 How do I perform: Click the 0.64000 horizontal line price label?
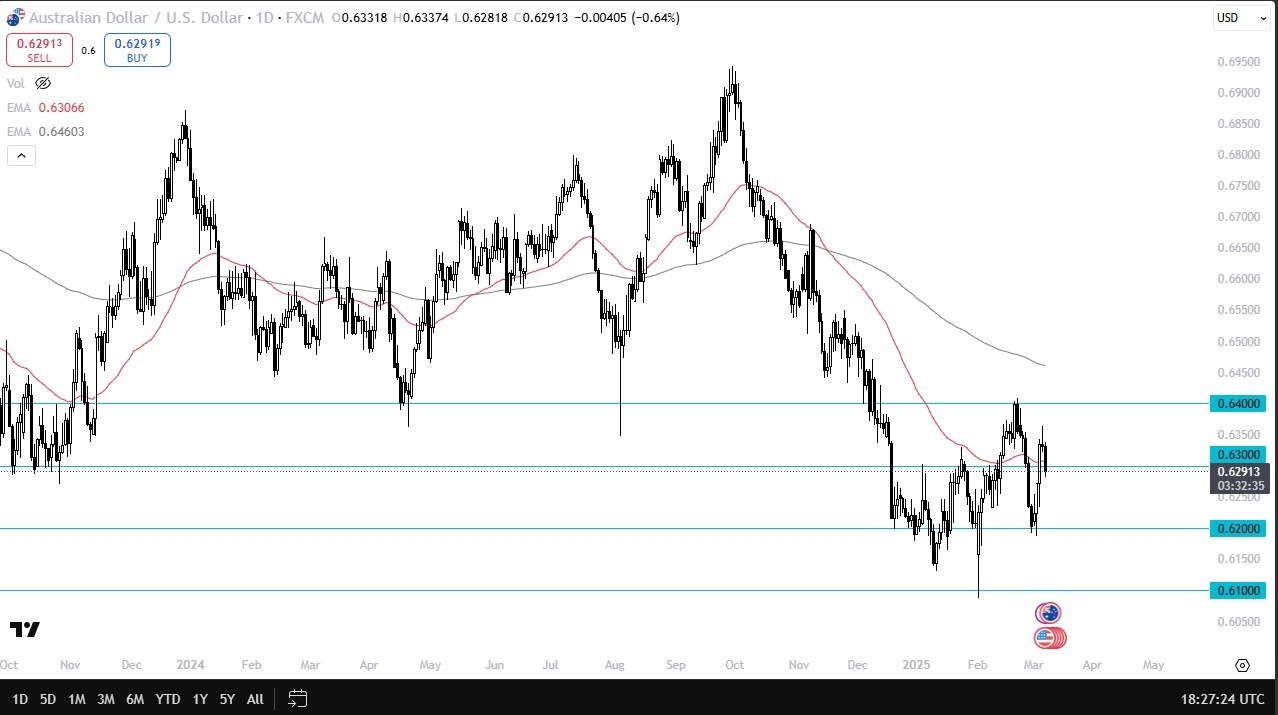1239,403
